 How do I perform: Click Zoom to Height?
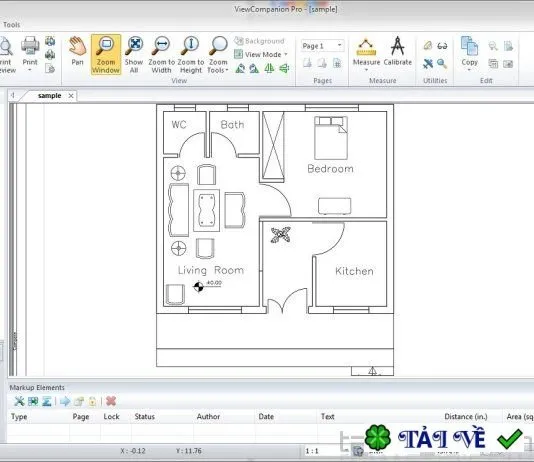[191, 54]
